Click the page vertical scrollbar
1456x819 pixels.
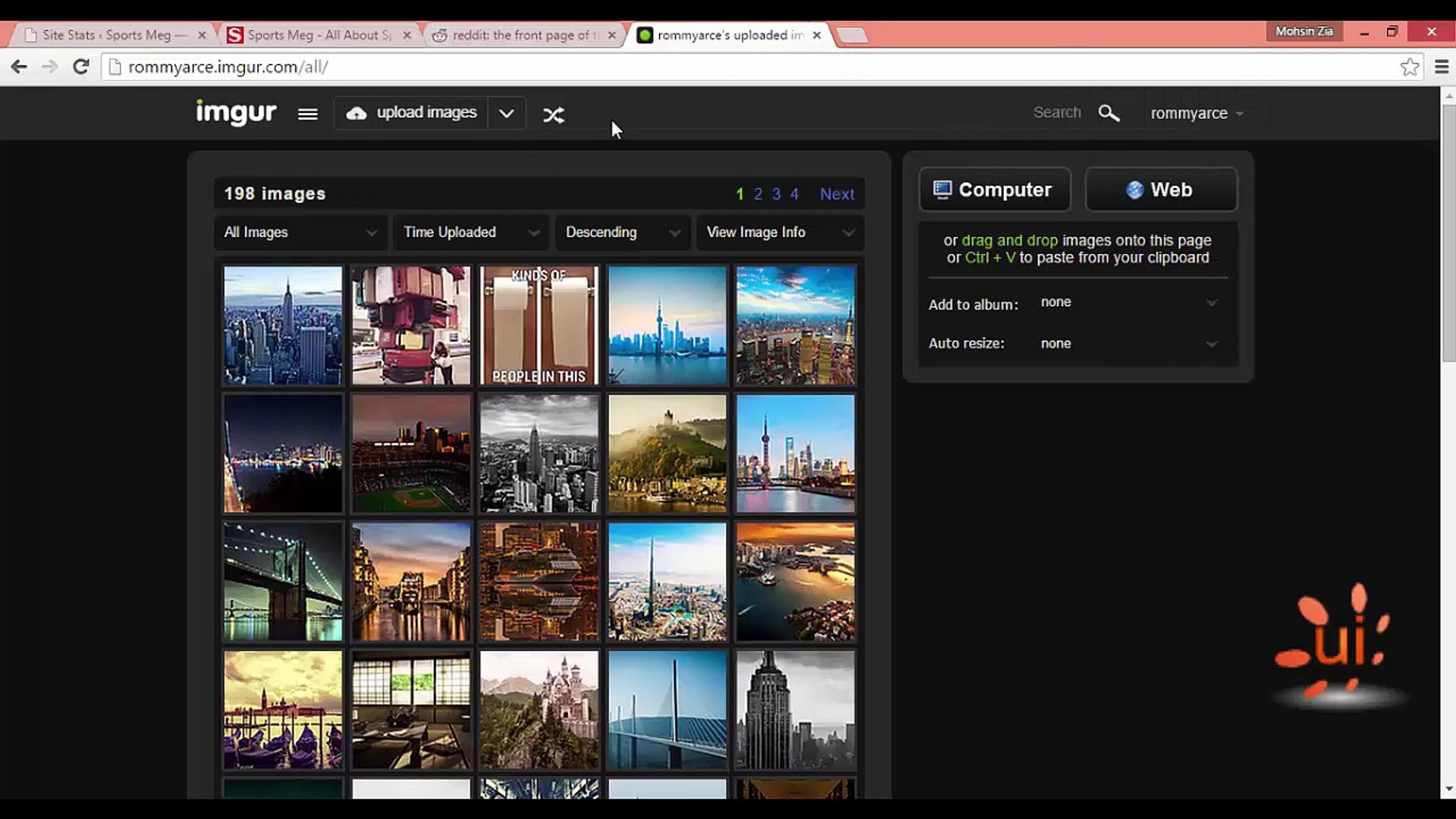(1448, 235)
